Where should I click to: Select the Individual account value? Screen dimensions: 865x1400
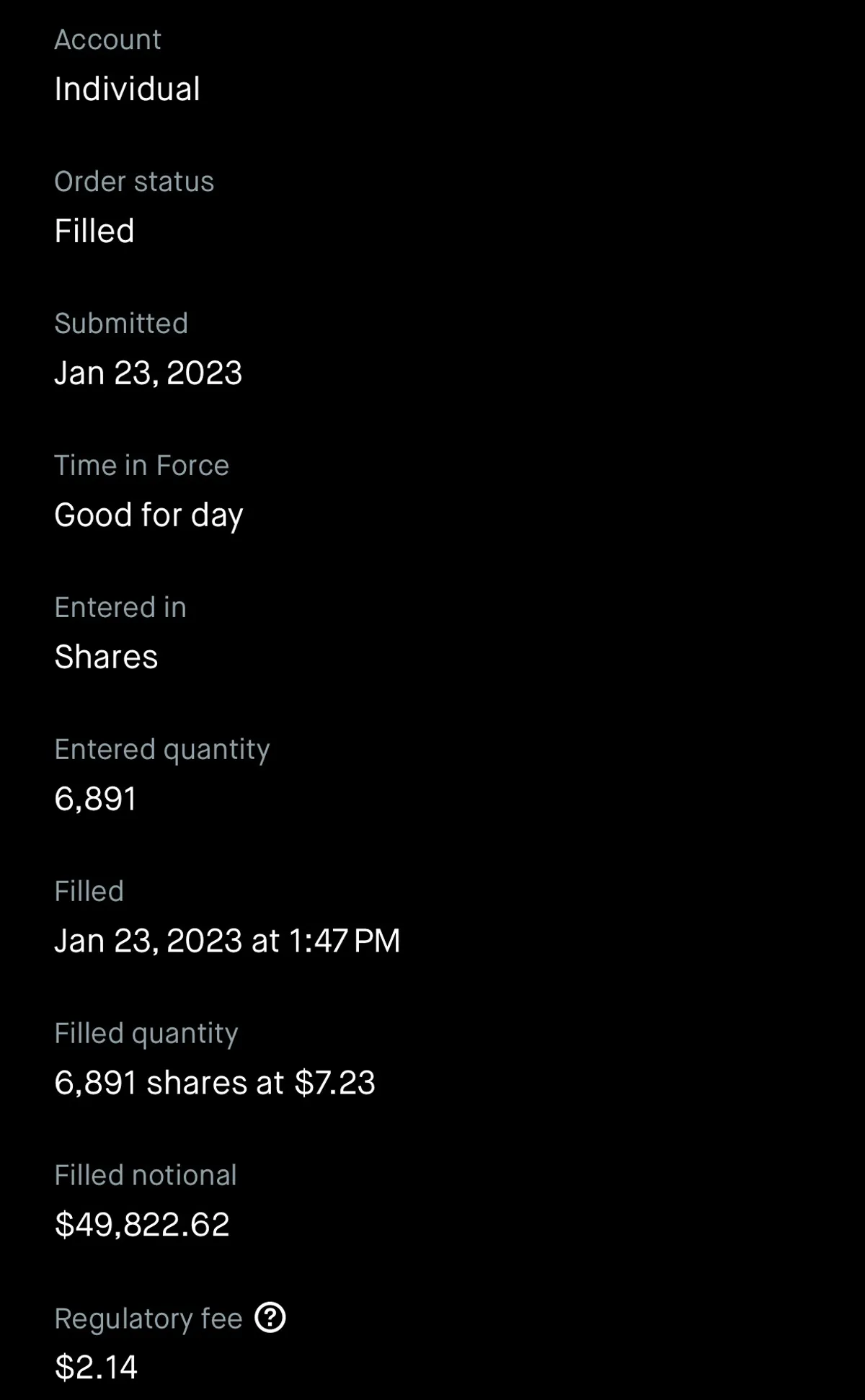click(127, 89)
